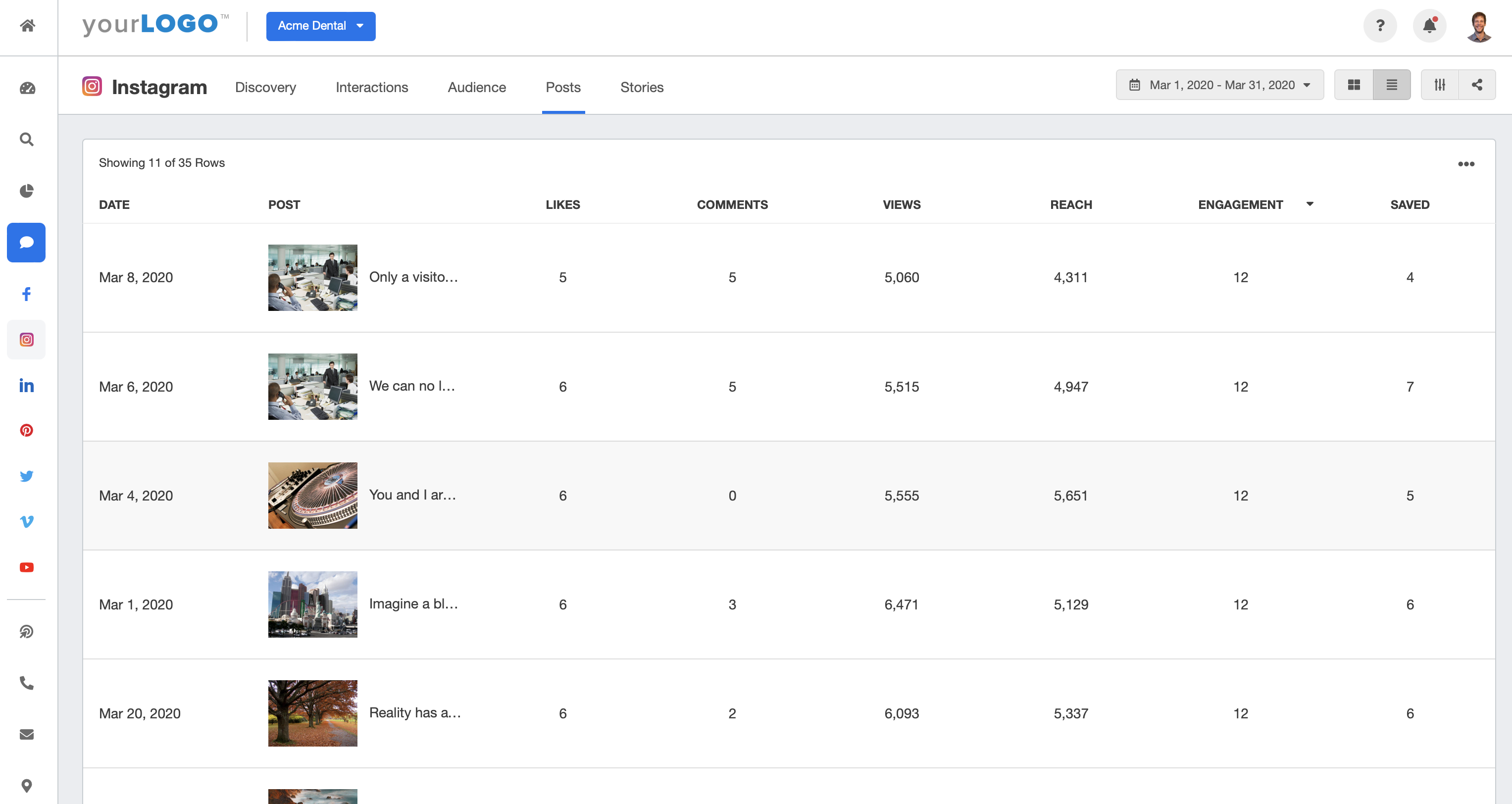
Task: Open Vimeo in the sidebar
Action: tap(26, 522)
